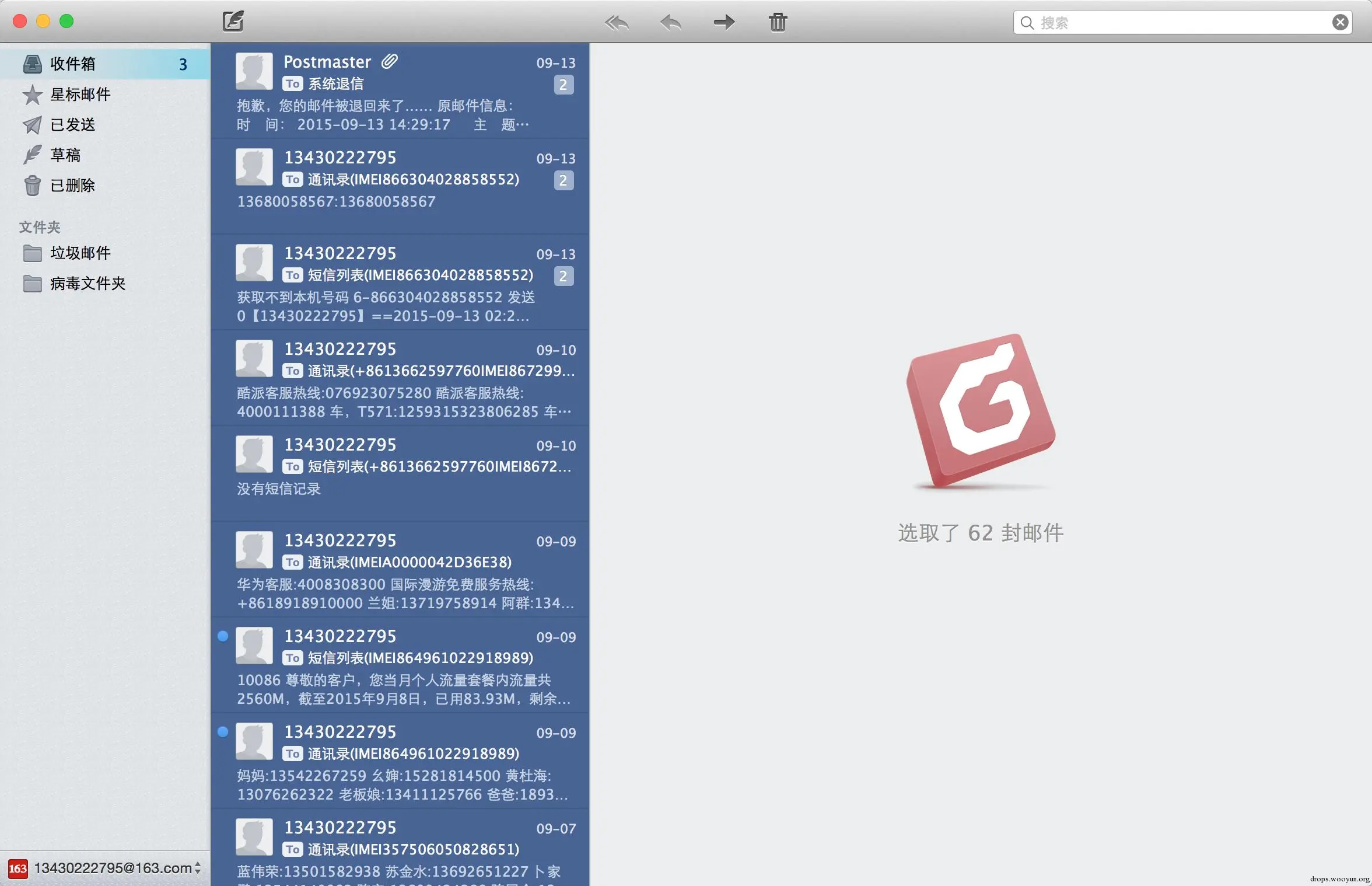Screen dimensions: 1372x886
Task: Click the reply arrow icon
Action: pyautogui.click(x=670, y=23)
